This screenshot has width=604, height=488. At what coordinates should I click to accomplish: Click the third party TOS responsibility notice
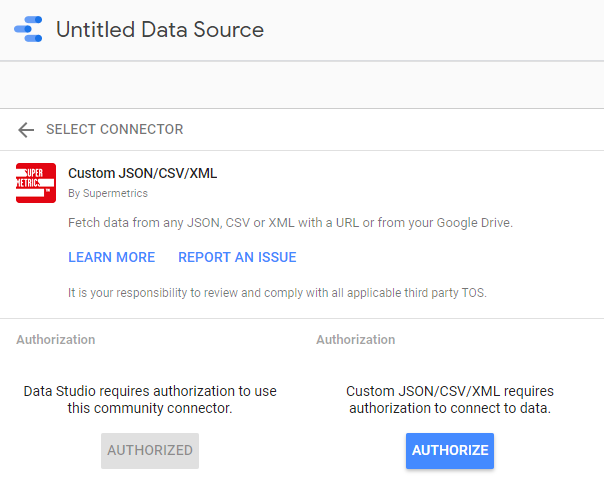(275, 292)
